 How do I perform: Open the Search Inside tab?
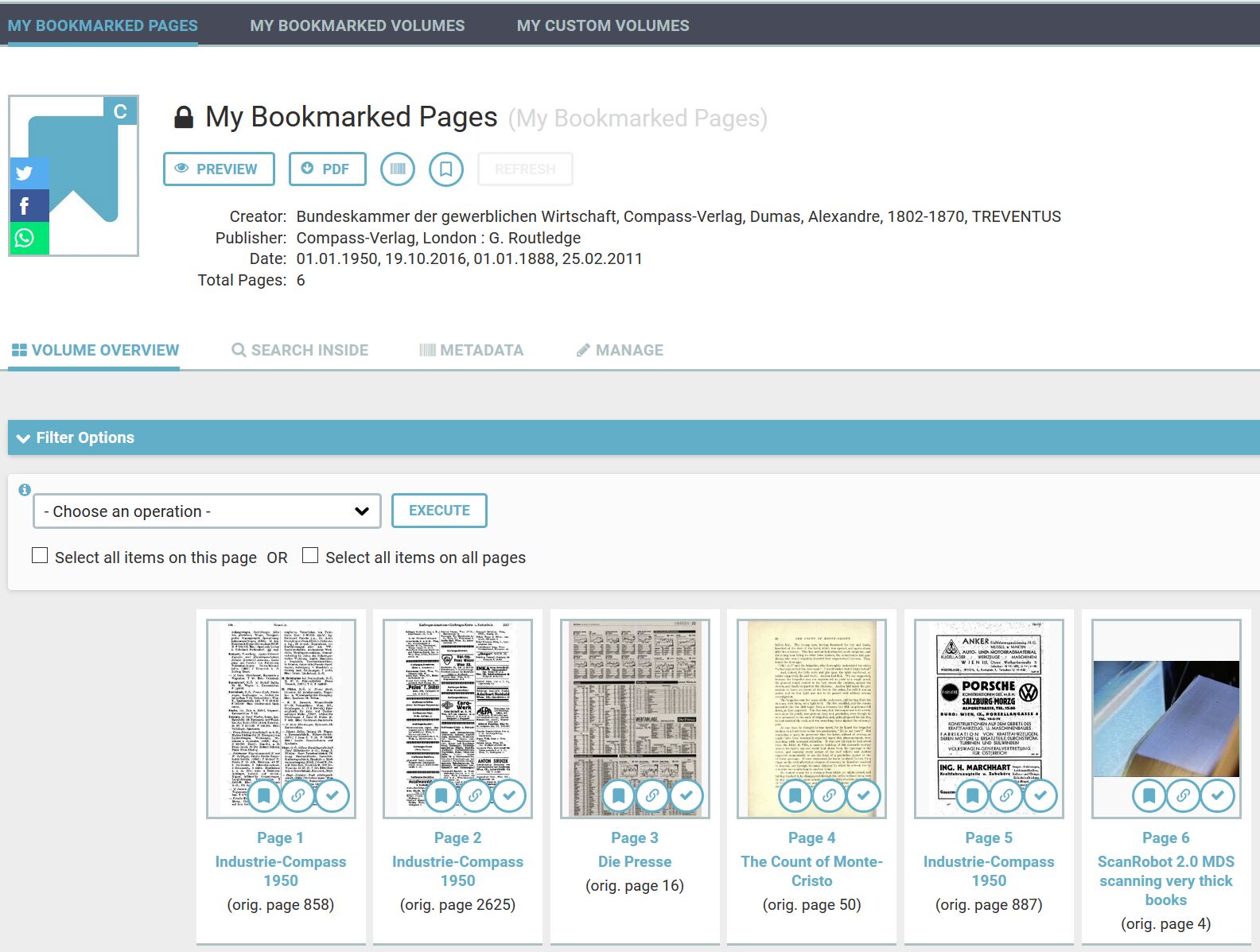pos(300,351)
